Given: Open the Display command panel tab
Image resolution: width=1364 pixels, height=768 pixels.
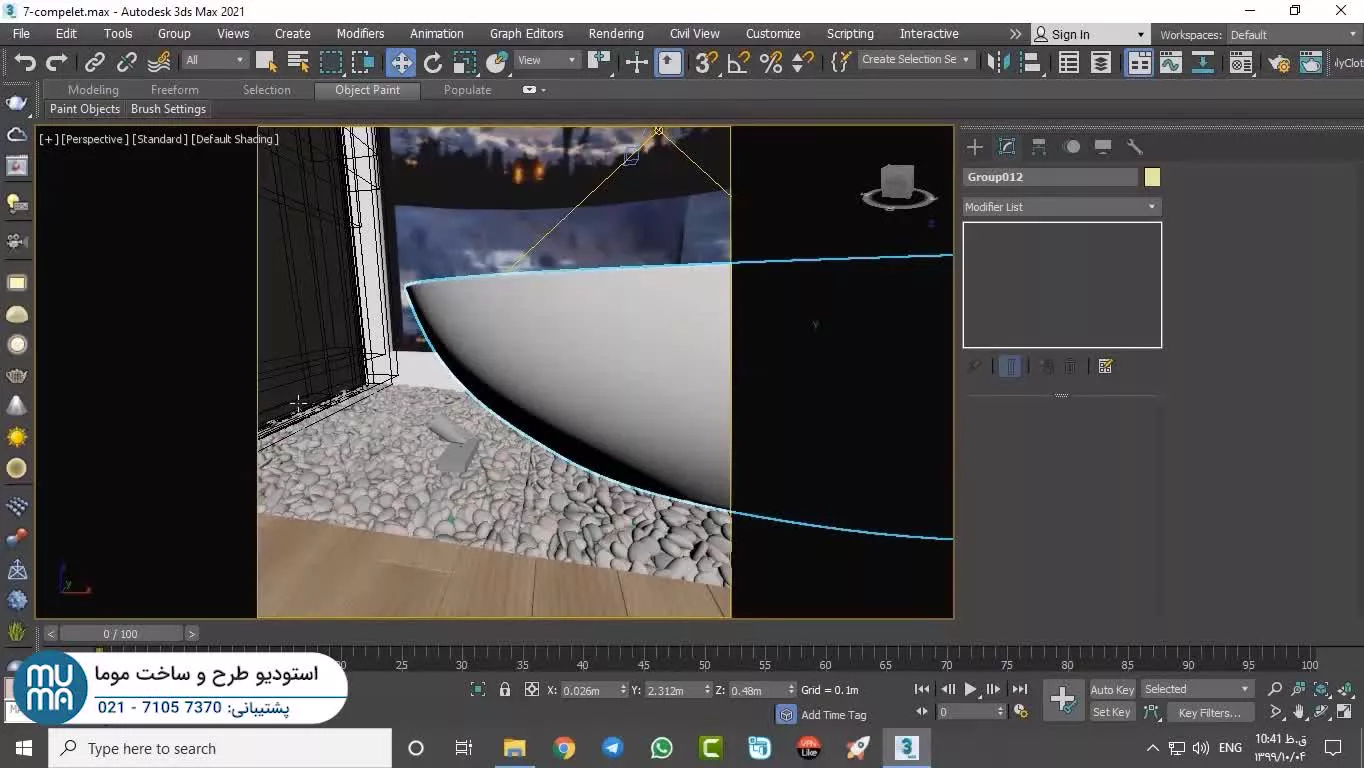Looking at the screenshot, I should coord(1103,147).
